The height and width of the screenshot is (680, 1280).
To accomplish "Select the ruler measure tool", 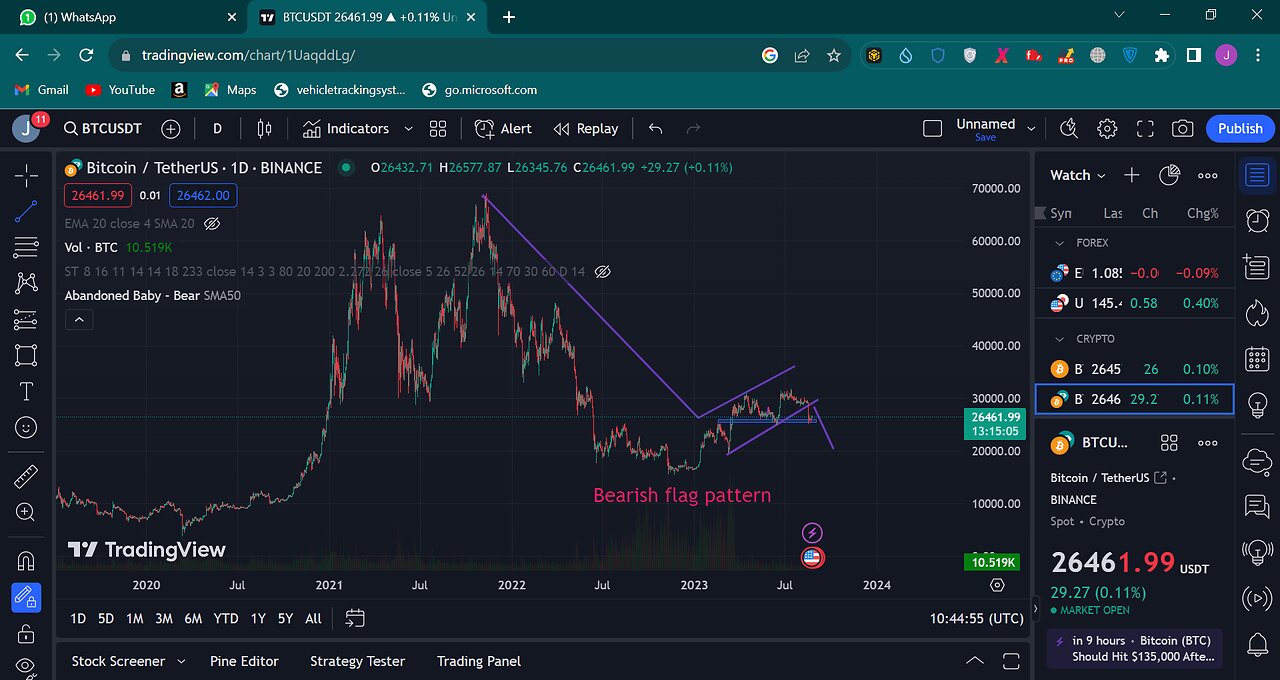I will pyautogui.click(x=26, y=476).
